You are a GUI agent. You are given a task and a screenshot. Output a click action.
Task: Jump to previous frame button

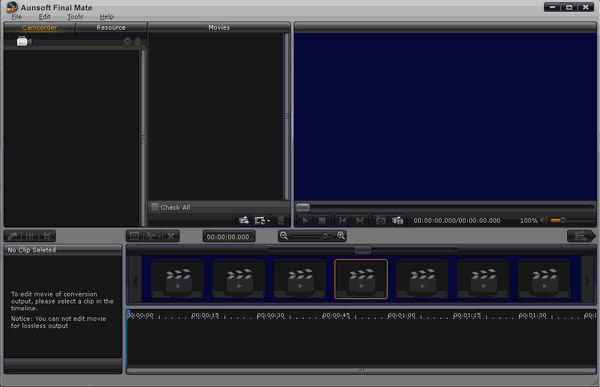(x=343, y=221)
